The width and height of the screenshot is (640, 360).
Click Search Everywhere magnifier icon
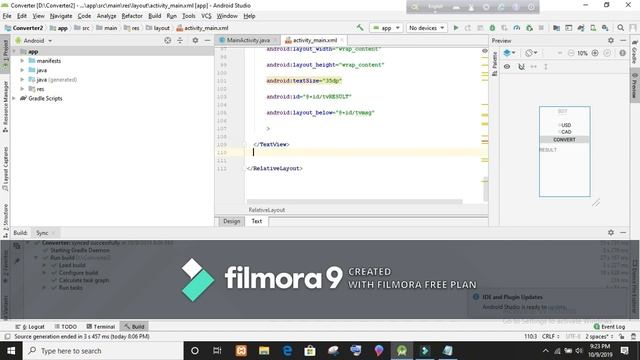click(620, 28)
